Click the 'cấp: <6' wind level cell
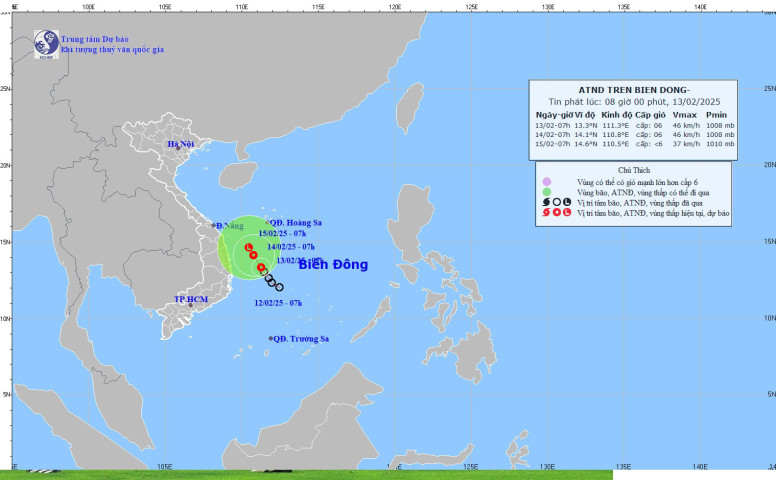Image resolution: width=776 pixels, height=480 pixels. point(649,144)
